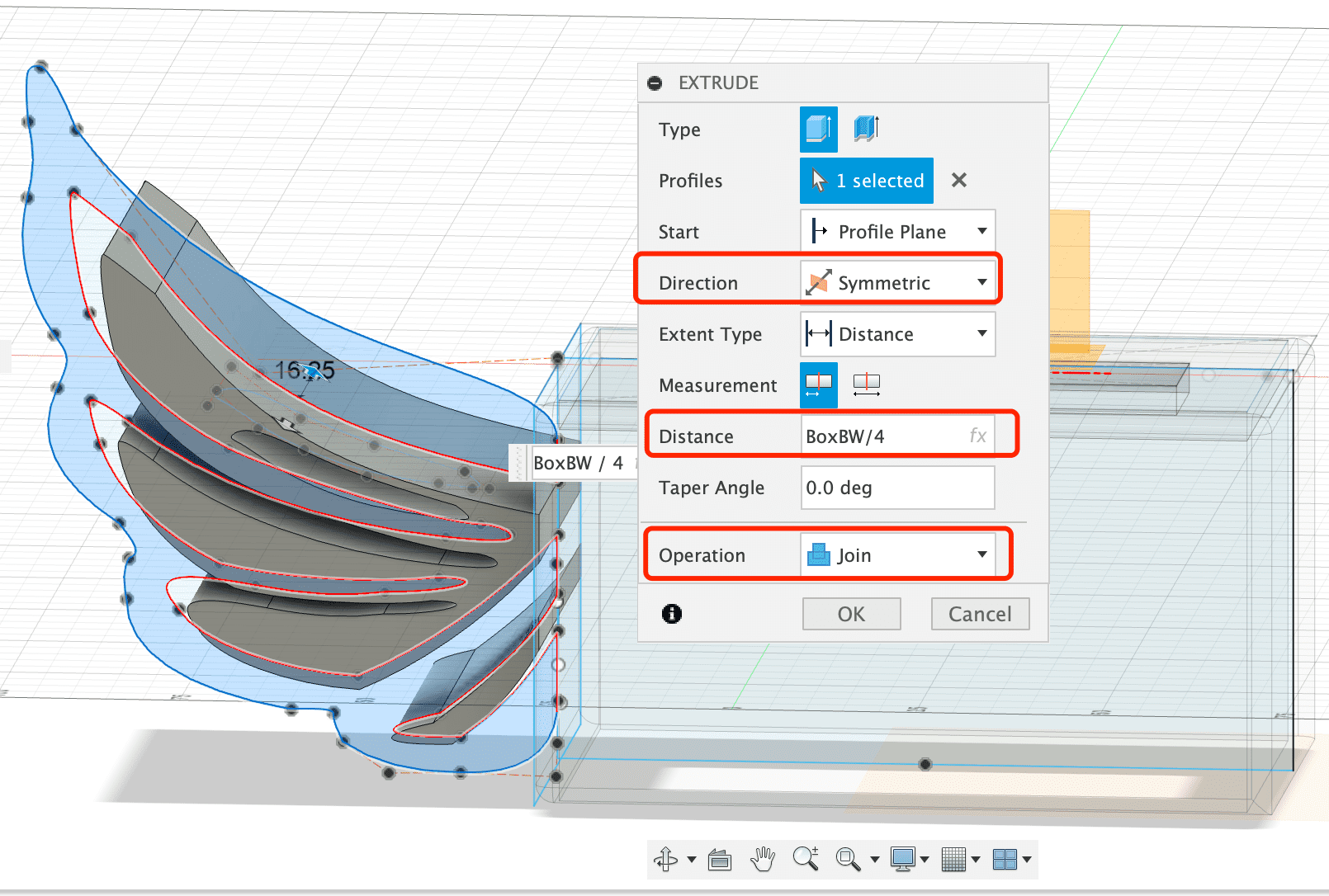Open the Operation 'Join' dropdown

(898, 555)
